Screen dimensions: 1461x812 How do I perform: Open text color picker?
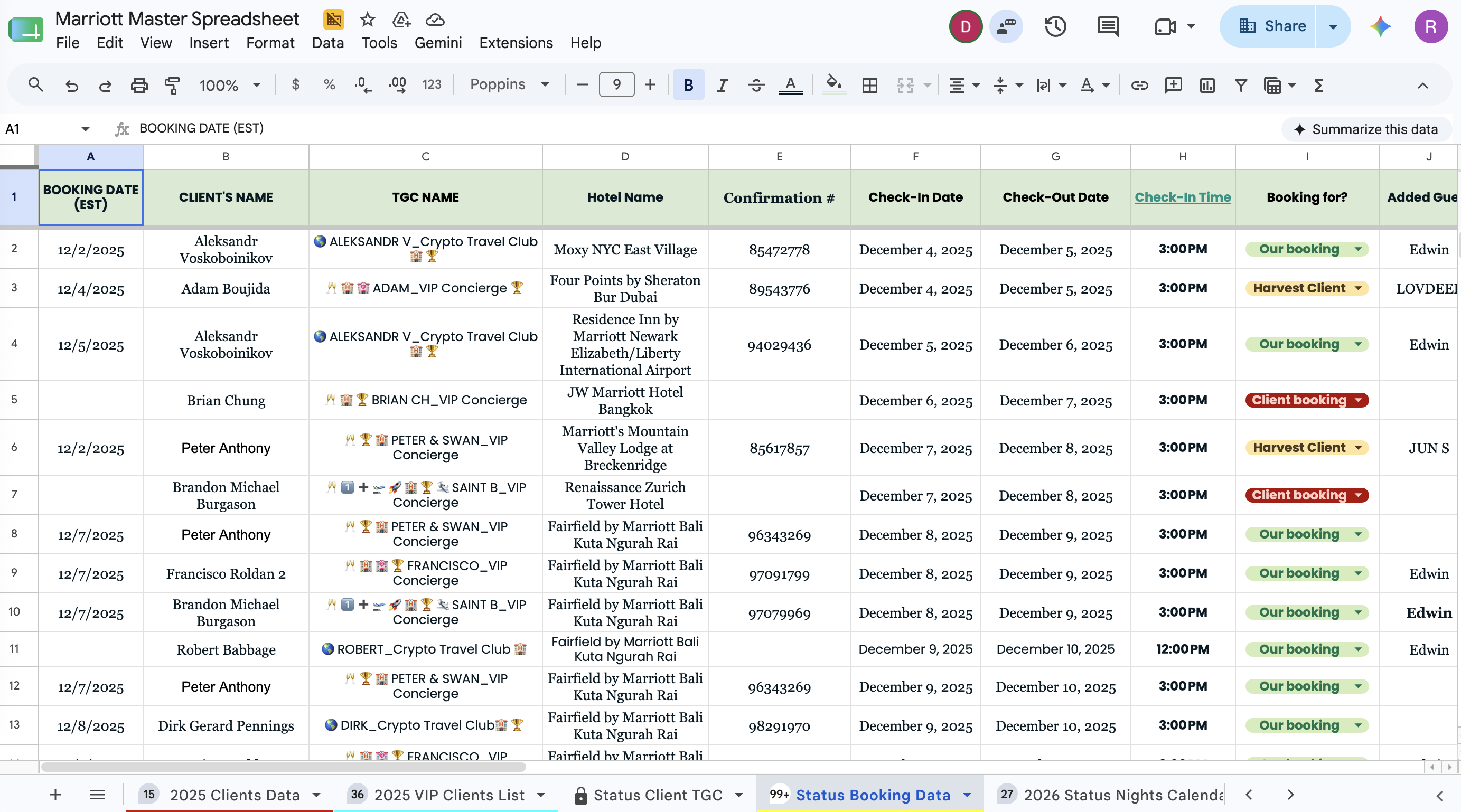click(791, 85)
